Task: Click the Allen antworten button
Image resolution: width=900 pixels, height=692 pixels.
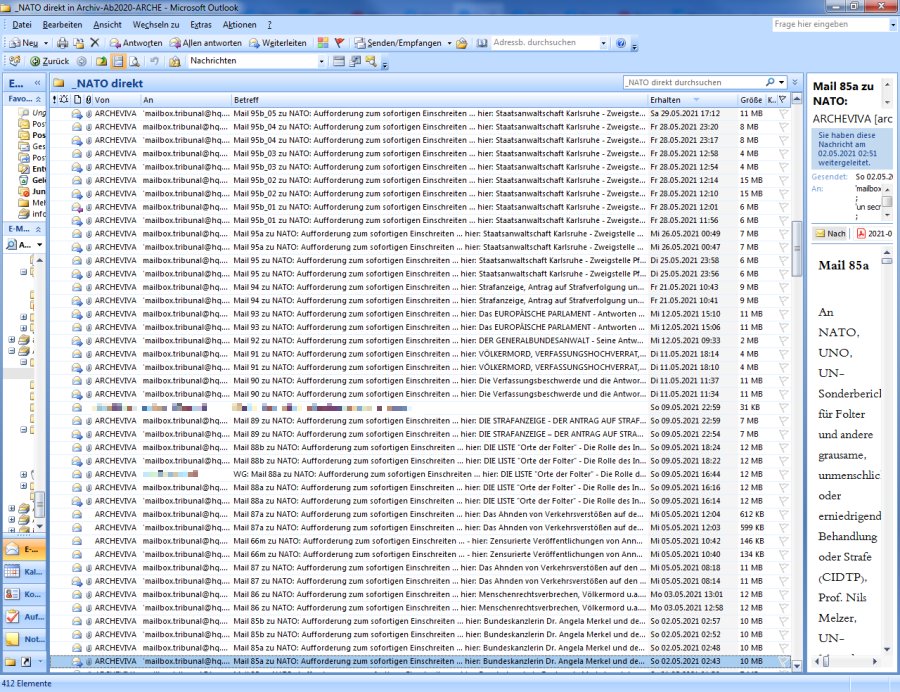Action: [205, 43]
